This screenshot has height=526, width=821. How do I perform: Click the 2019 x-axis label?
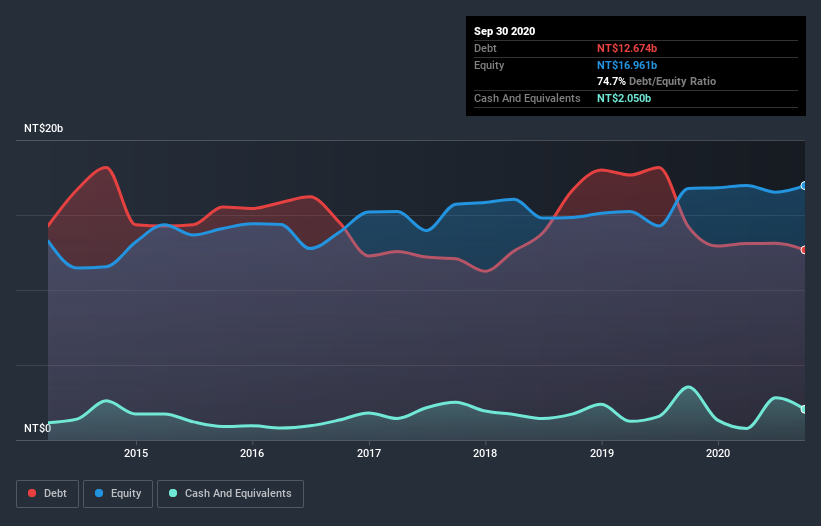coord(602,453)
